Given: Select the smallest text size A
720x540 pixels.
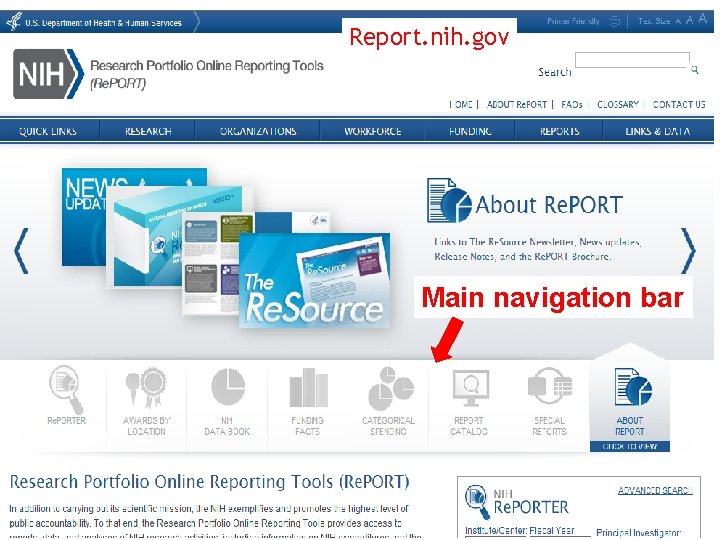Looking at the screenshot, I should click(678, 22).
